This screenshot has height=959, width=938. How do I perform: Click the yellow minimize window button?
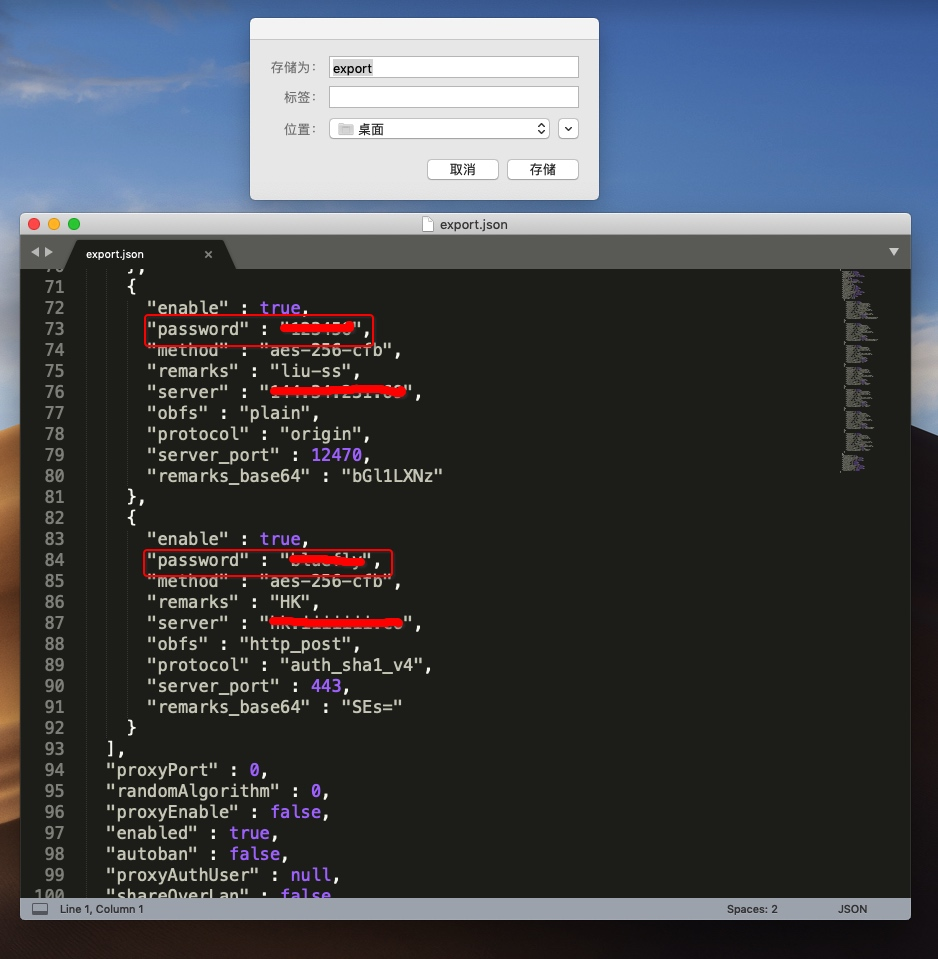[54, 224]
